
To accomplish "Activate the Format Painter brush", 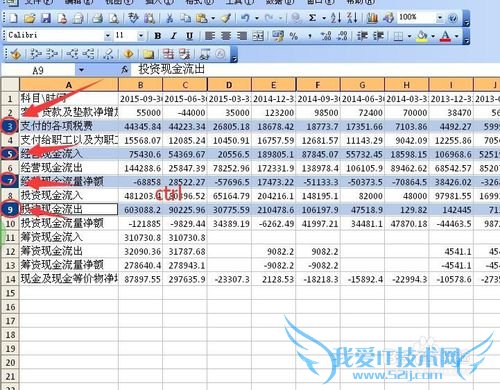I will point(226,18).
